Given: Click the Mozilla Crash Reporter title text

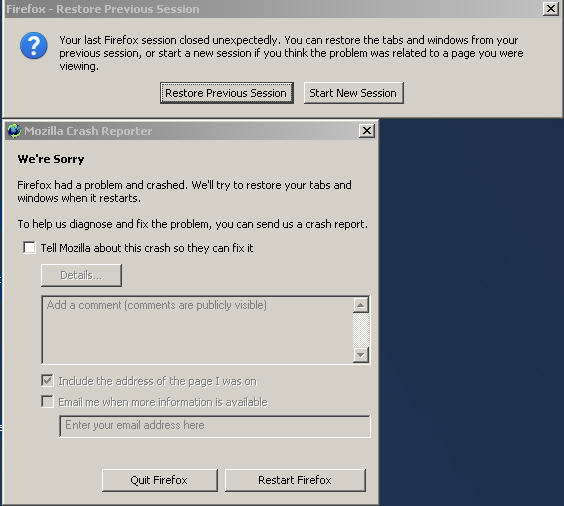Looking at the screenshot, I should coord(88,131).
